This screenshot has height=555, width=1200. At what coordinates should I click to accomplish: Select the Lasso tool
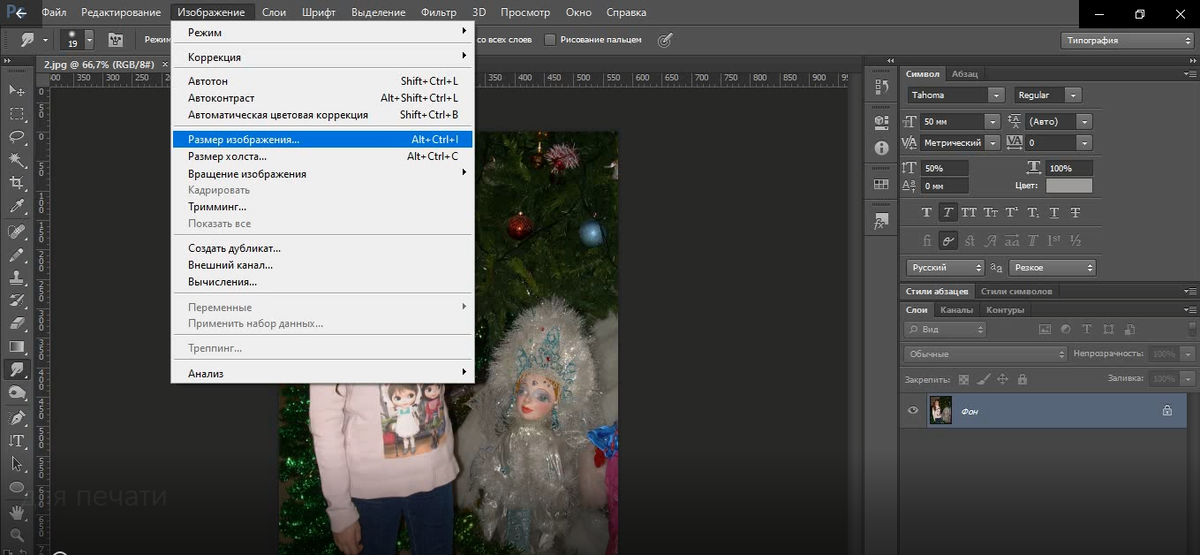[x=17, y=137]
